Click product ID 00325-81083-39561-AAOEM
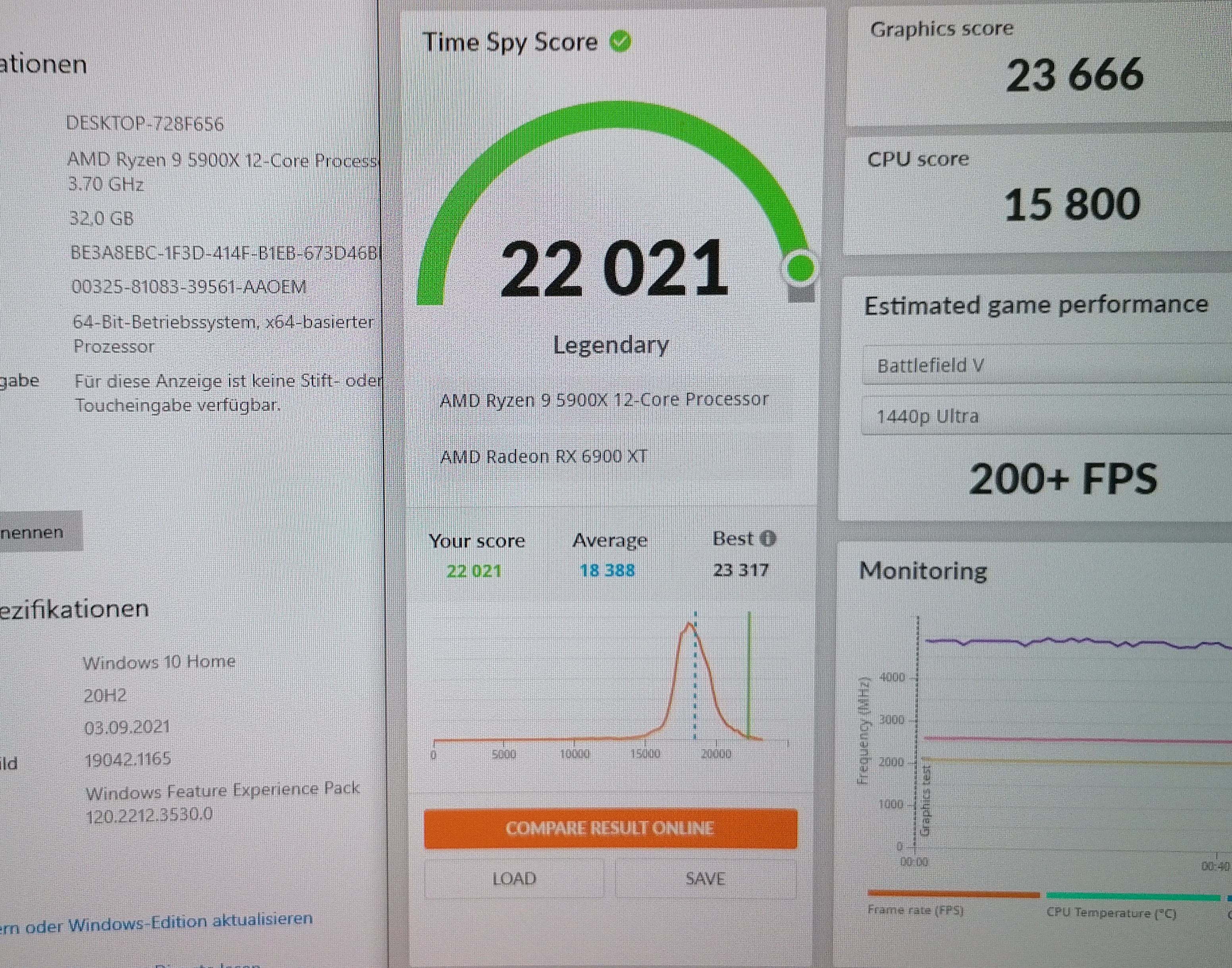 pos(189,287)
